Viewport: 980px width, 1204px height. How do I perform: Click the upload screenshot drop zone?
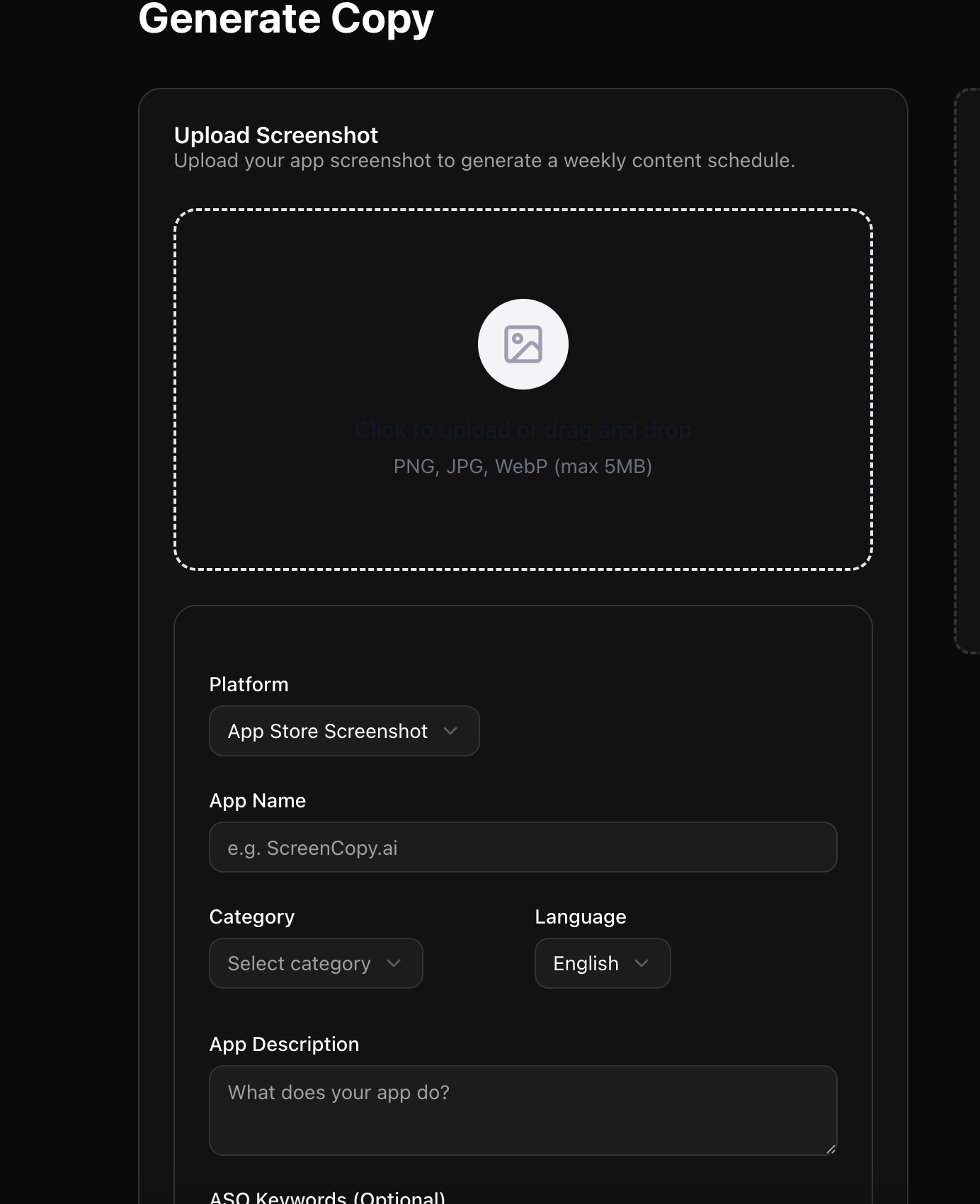pyautogui.click(x=523, y=390)
